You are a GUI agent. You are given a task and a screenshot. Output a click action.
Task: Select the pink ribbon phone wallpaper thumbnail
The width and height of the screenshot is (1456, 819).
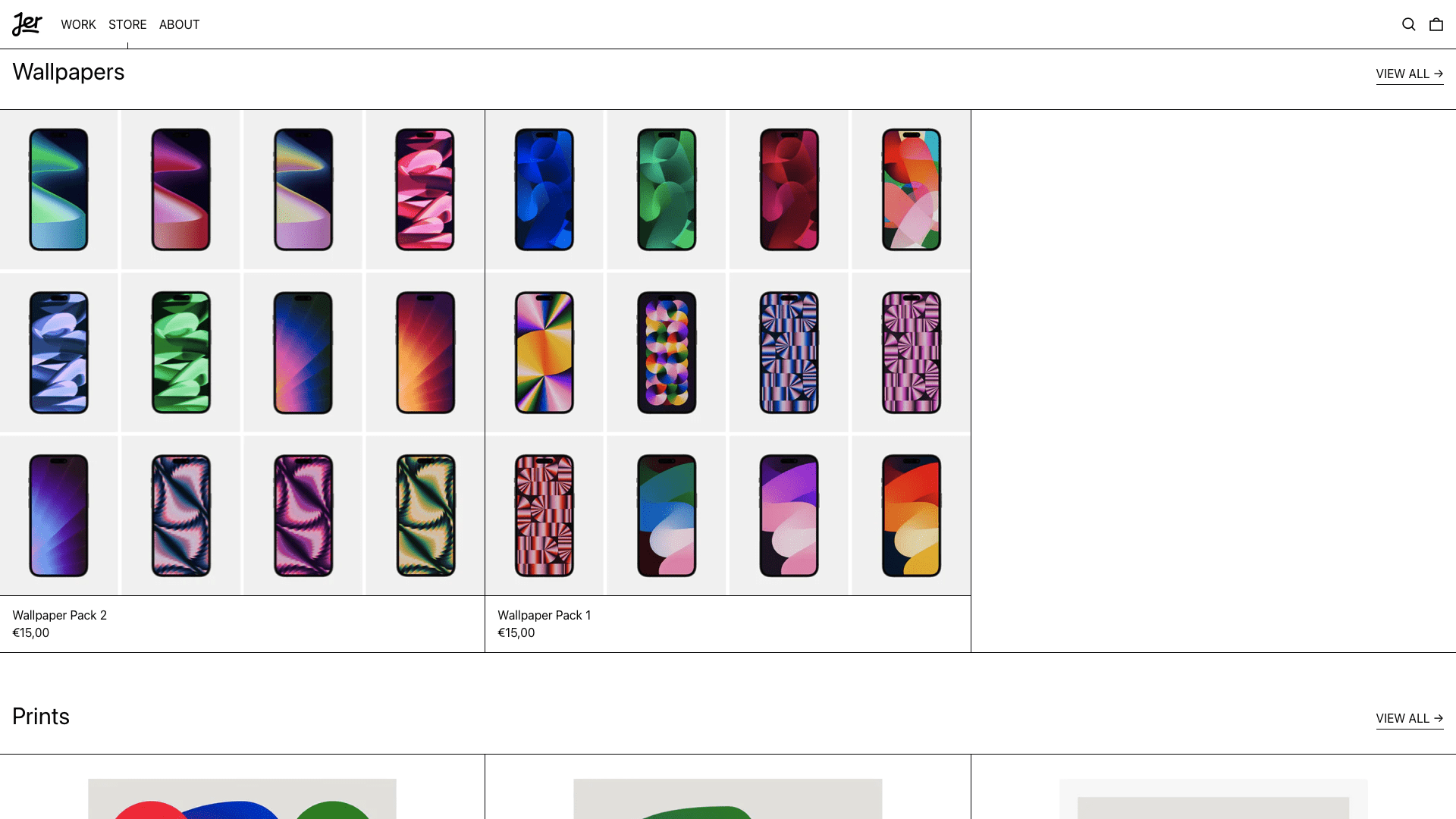(425, 190)
